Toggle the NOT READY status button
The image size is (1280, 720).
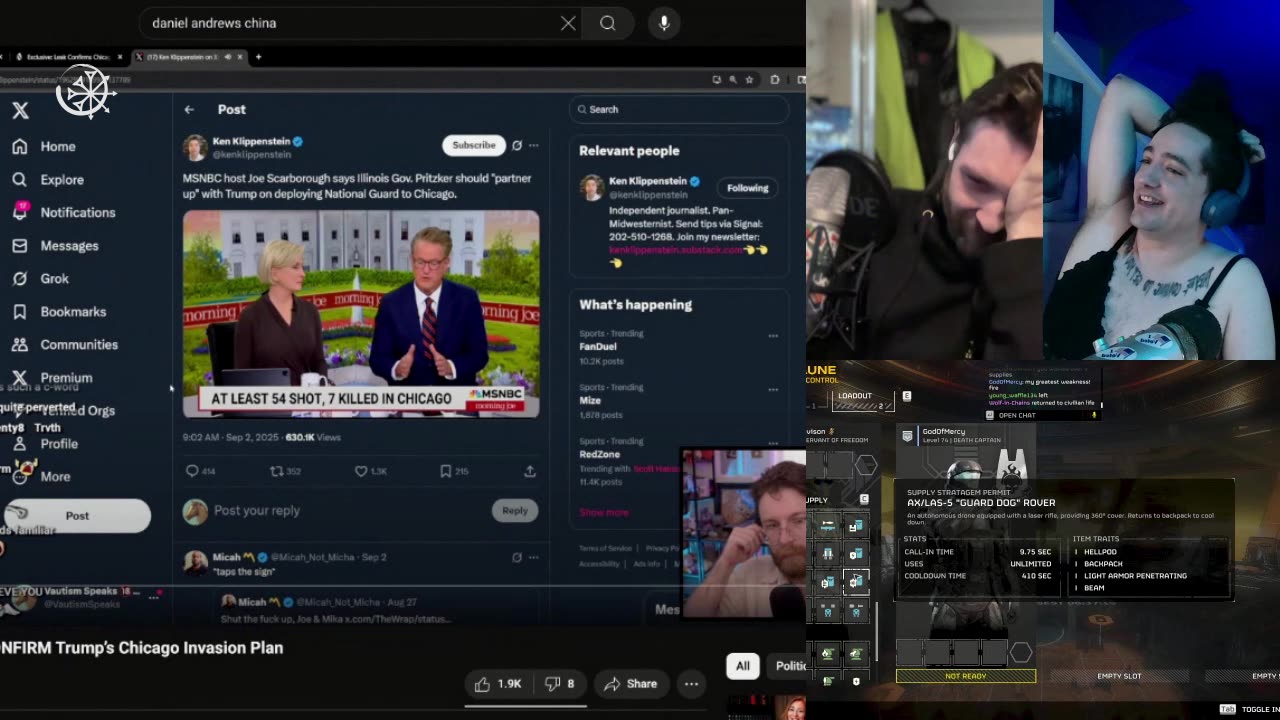pyautogui.click(x=966, y=676)
